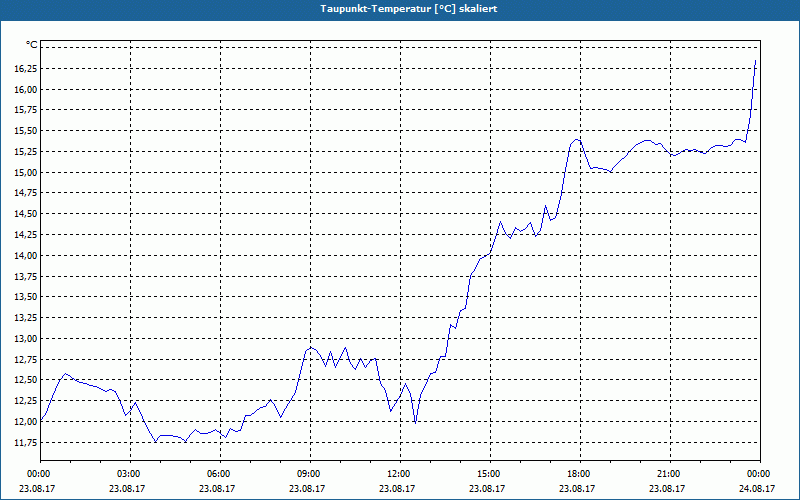Viewport: 800px width, 500px height.
Task: Pick the 09:00 time label
Action: (308, 474)
